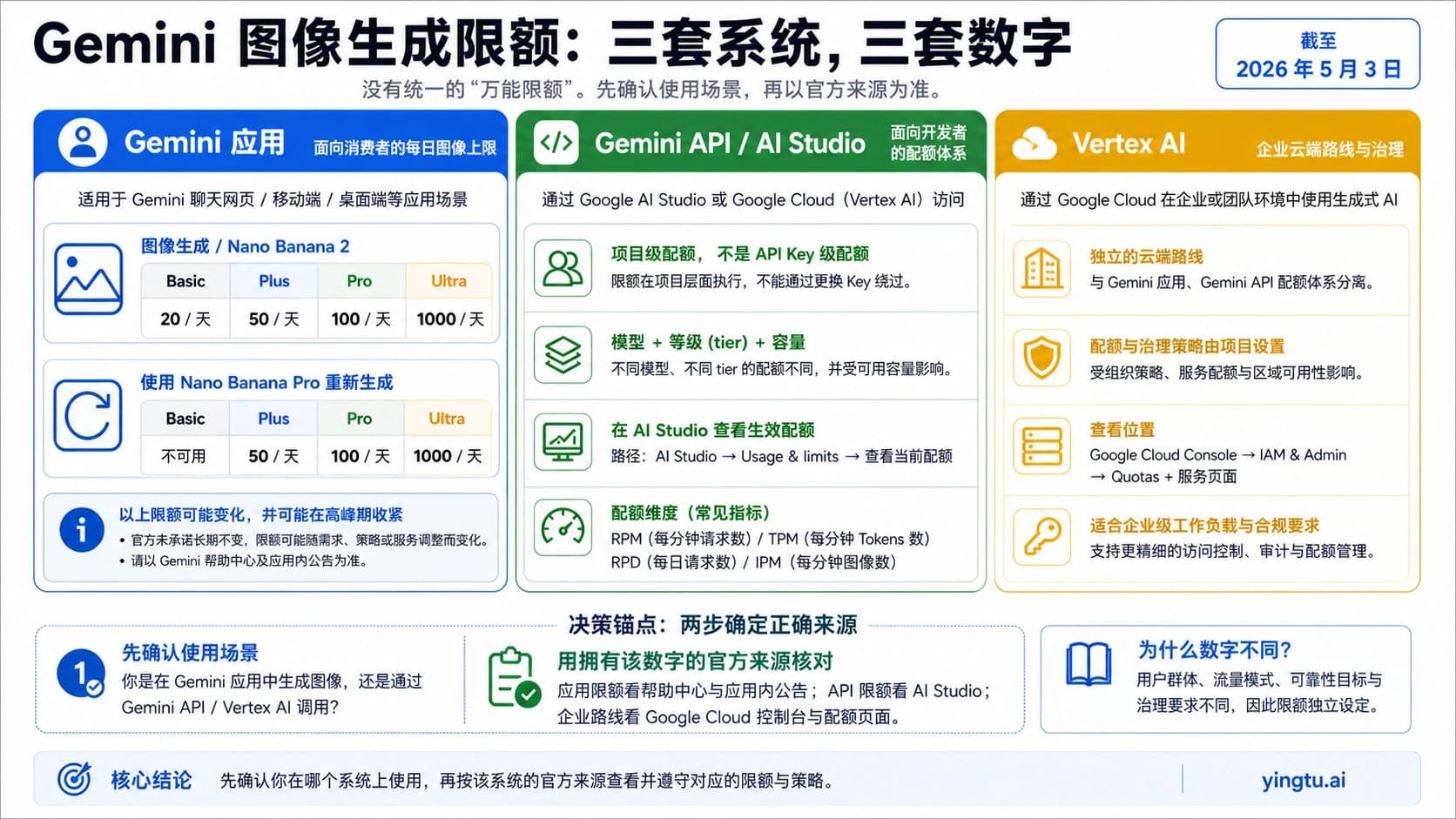1456x819 pixels.
Task: Click the Vertex AI panel title
Action: pyautogui.click(x=1129, y=143)
